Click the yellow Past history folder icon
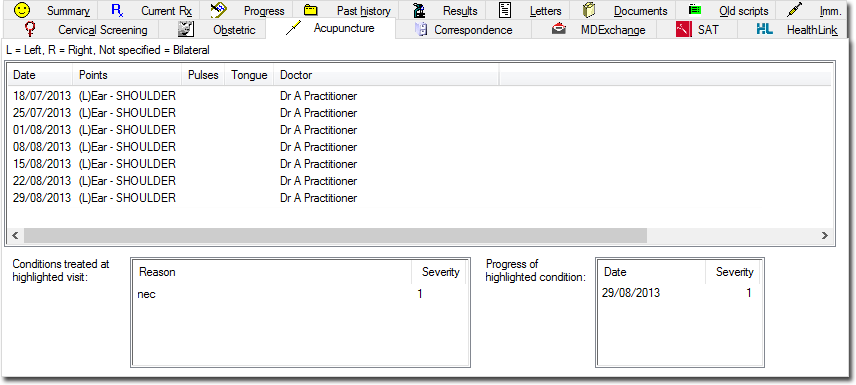Screen dimensions: 856x385 (311, 10)
